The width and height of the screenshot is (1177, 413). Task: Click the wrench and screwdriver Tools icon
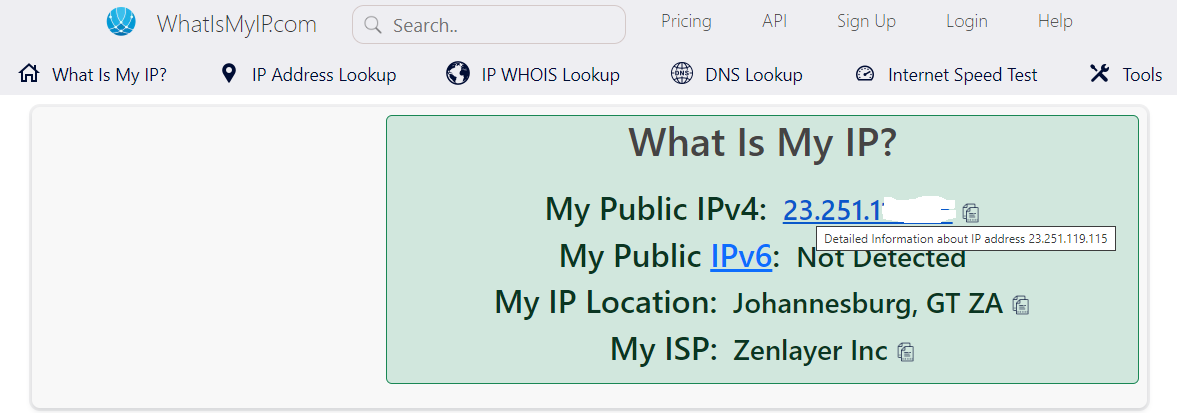click(1099, 74)
